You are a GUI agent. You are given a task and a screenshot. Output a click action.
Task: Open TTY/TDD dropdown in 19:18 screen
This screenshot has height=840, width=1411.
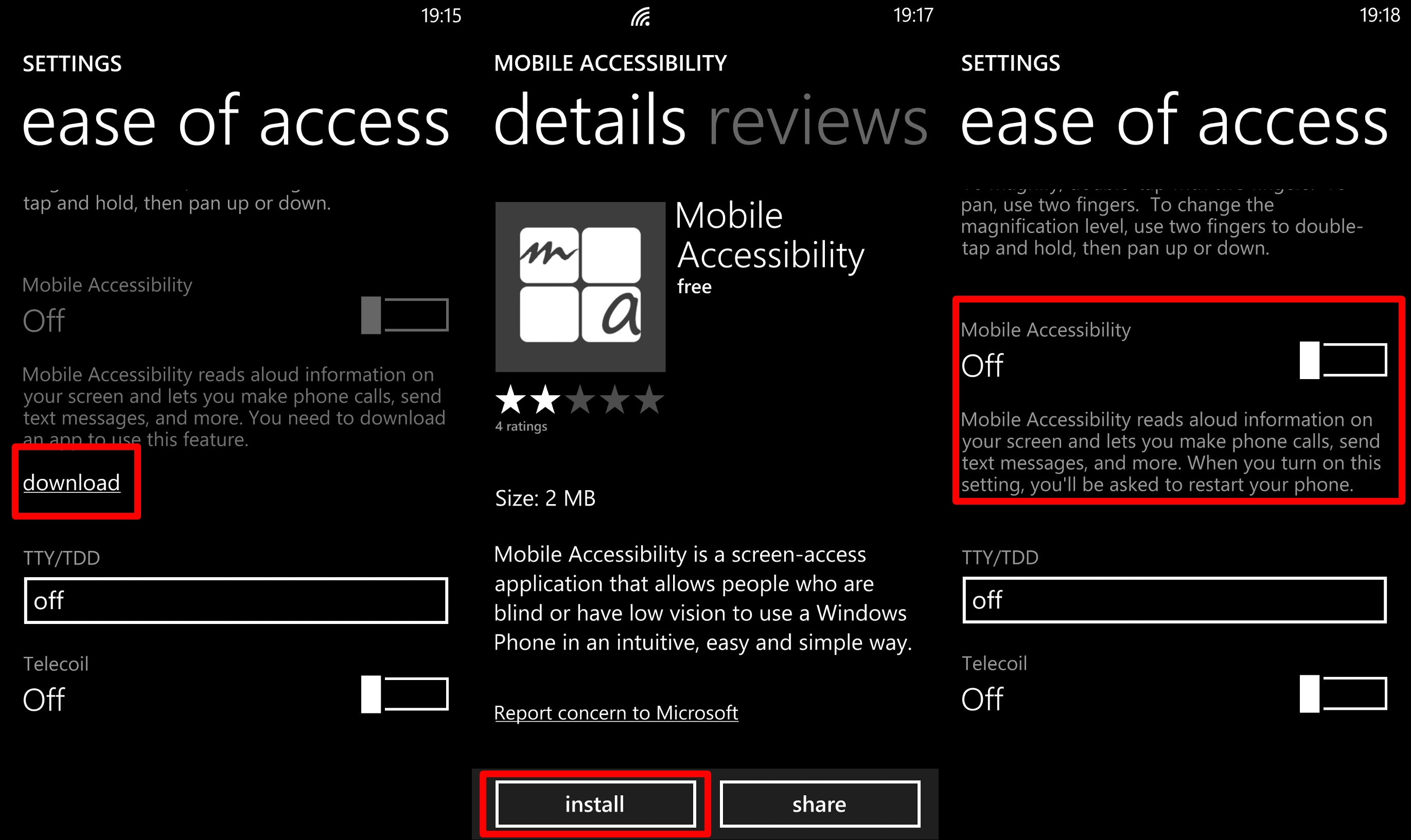[x=1175, y=600]
